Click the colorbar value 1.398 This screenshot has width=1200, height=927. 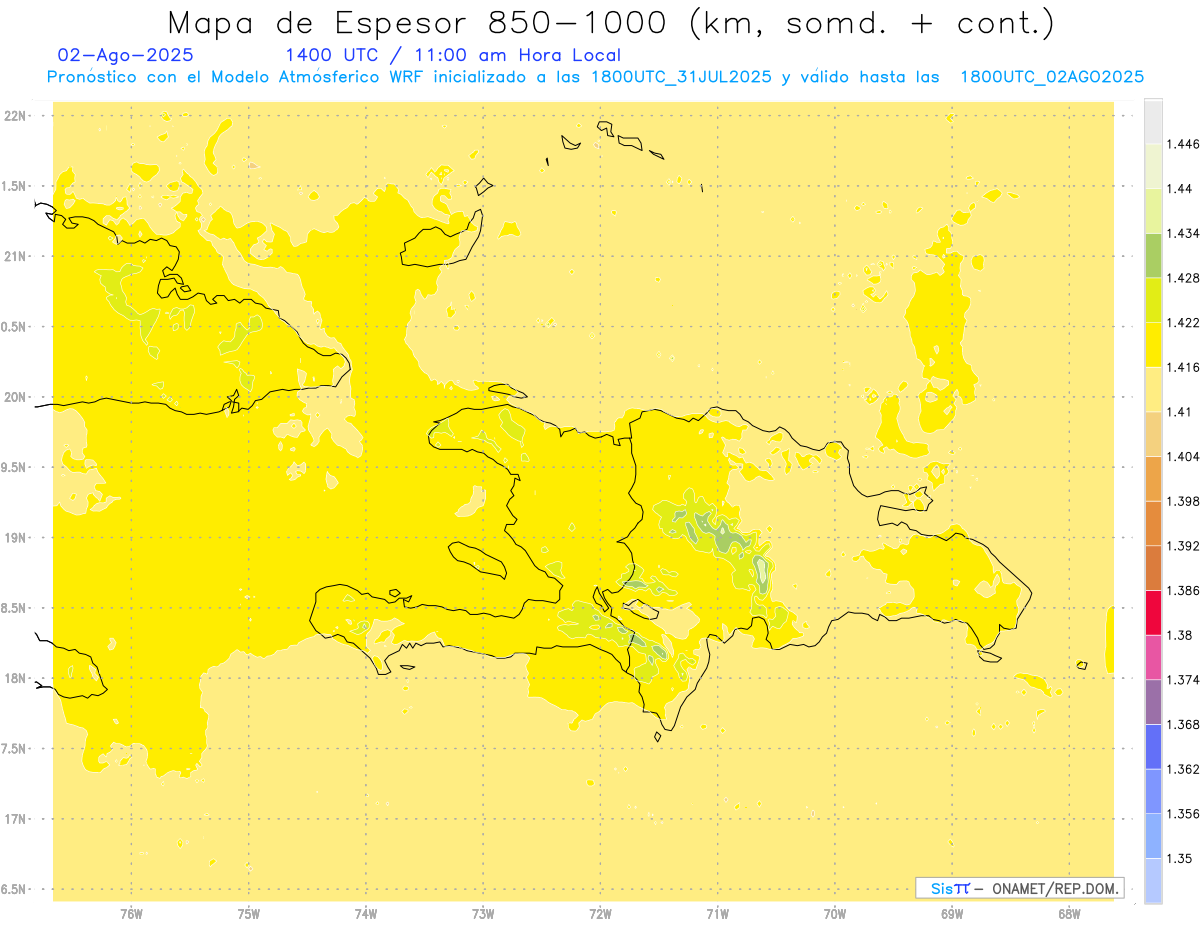coord(1183,501)
